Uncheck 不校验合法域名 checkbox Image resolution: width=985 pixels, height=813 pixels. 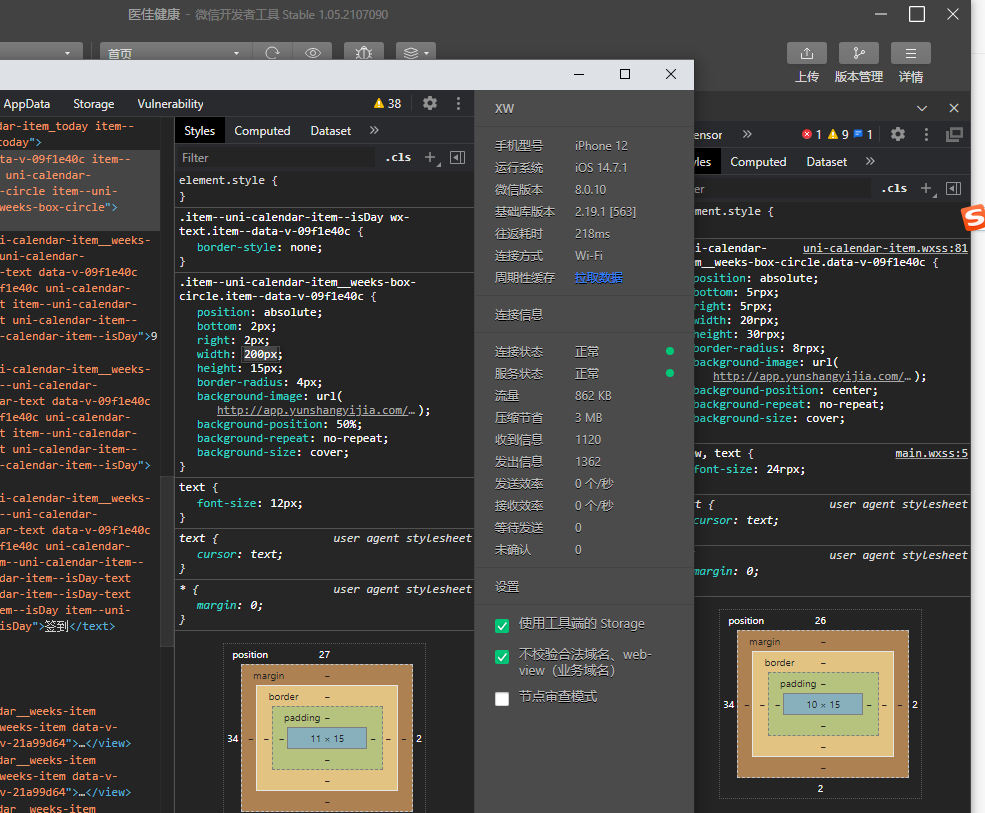502,657
